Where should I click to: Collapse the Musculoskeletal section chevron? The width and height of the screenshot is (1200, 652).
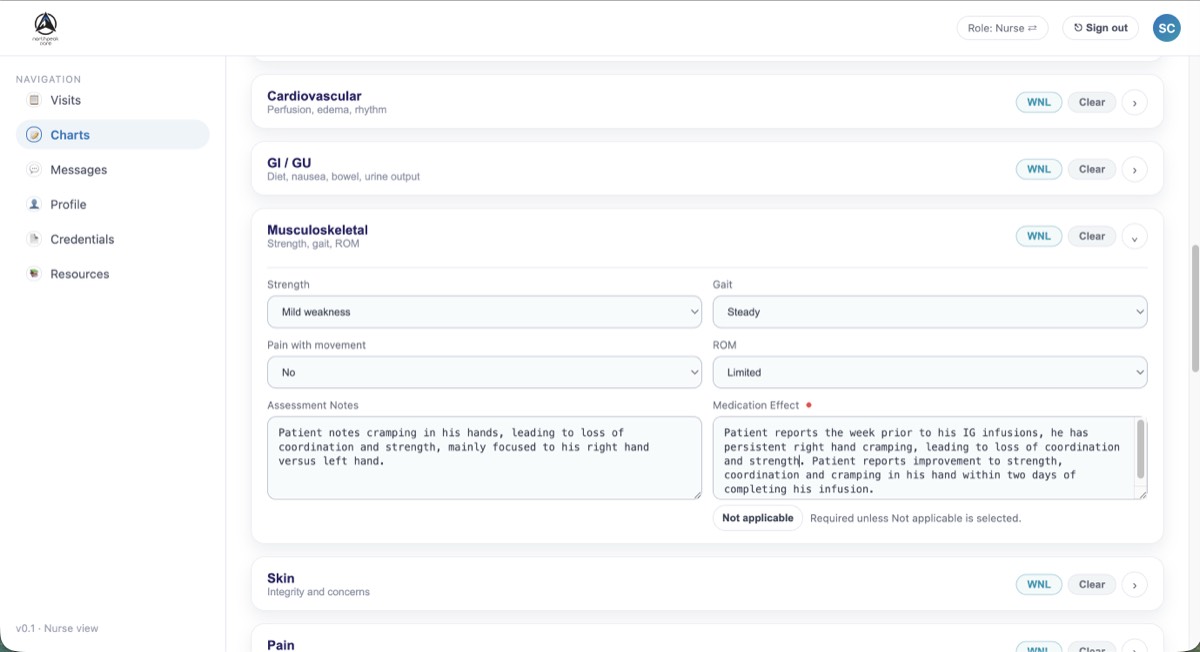(x=1134, y=236)
